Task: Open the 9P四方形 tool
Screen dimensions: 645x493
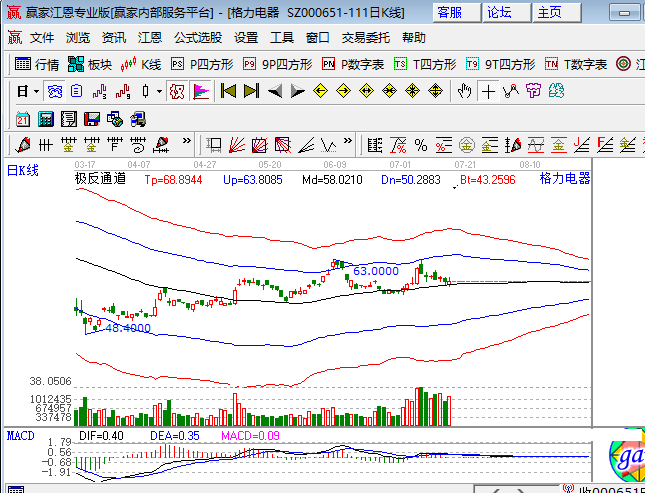Action: coord(278,64)
